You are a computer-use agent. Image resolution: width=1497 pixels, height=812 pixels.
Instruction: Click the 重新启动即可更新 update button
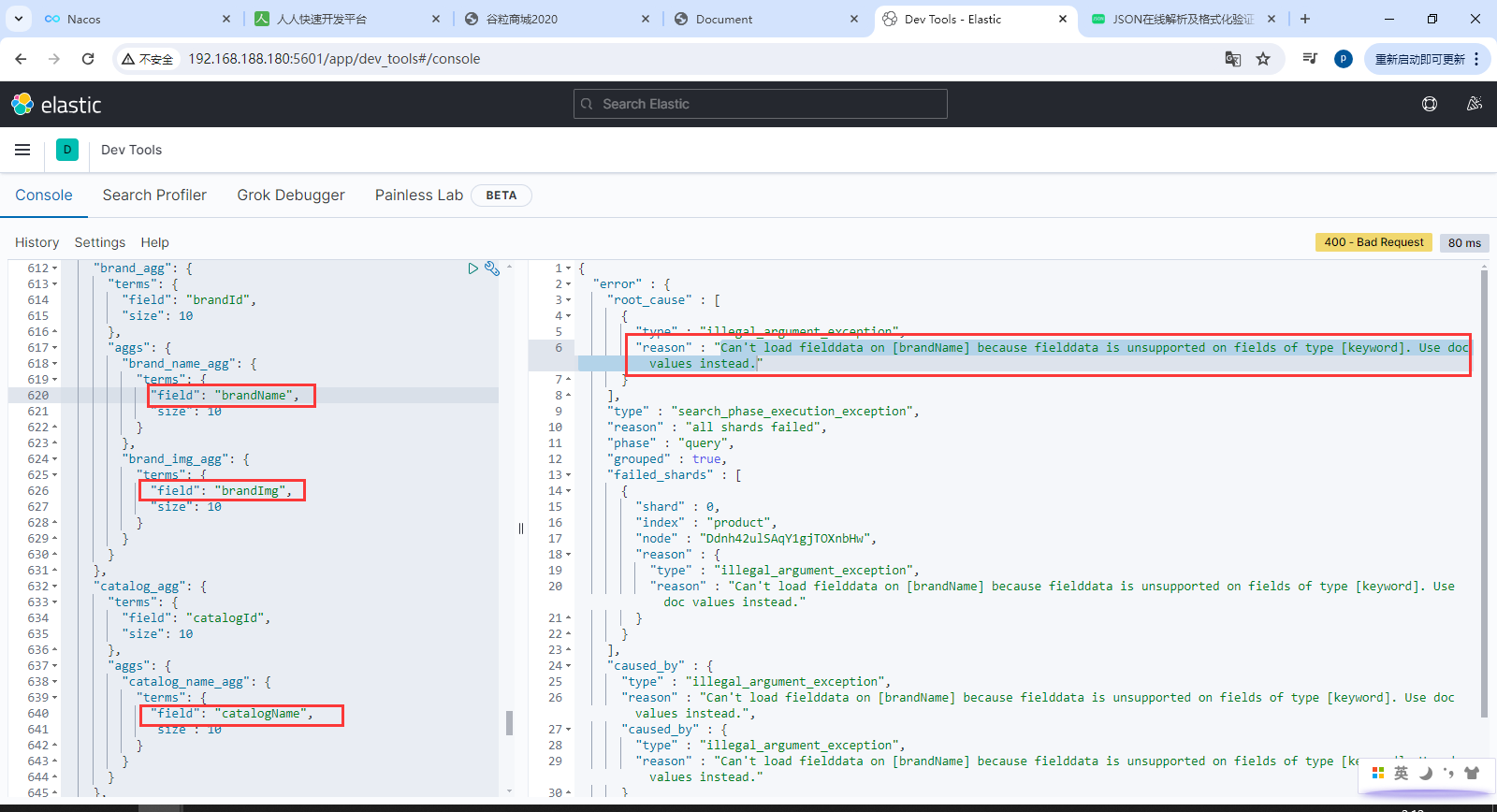pos(1427,59)
